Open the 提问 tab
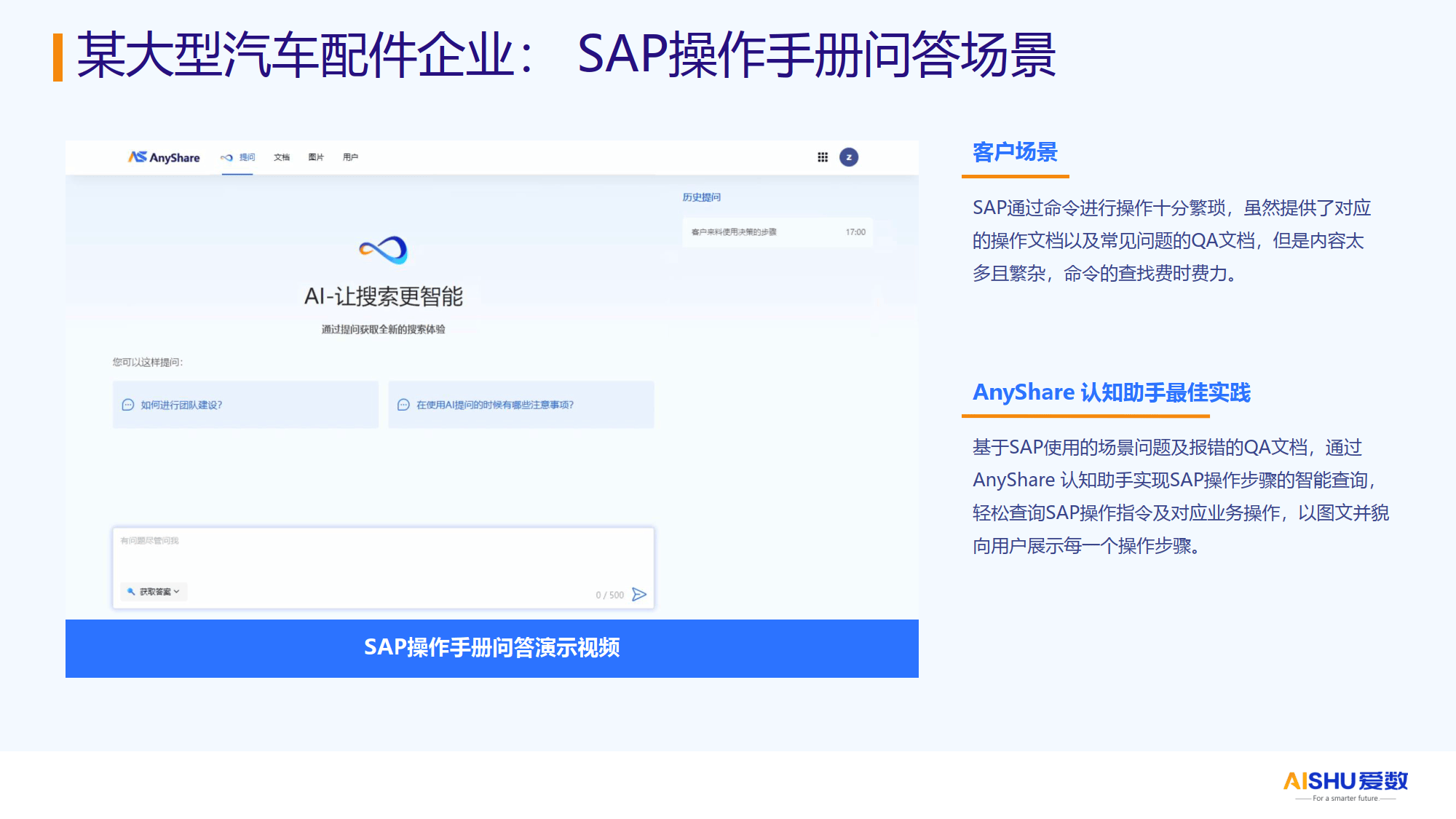The width and height of the screenshot is (1456, 819). coord(238,157)
